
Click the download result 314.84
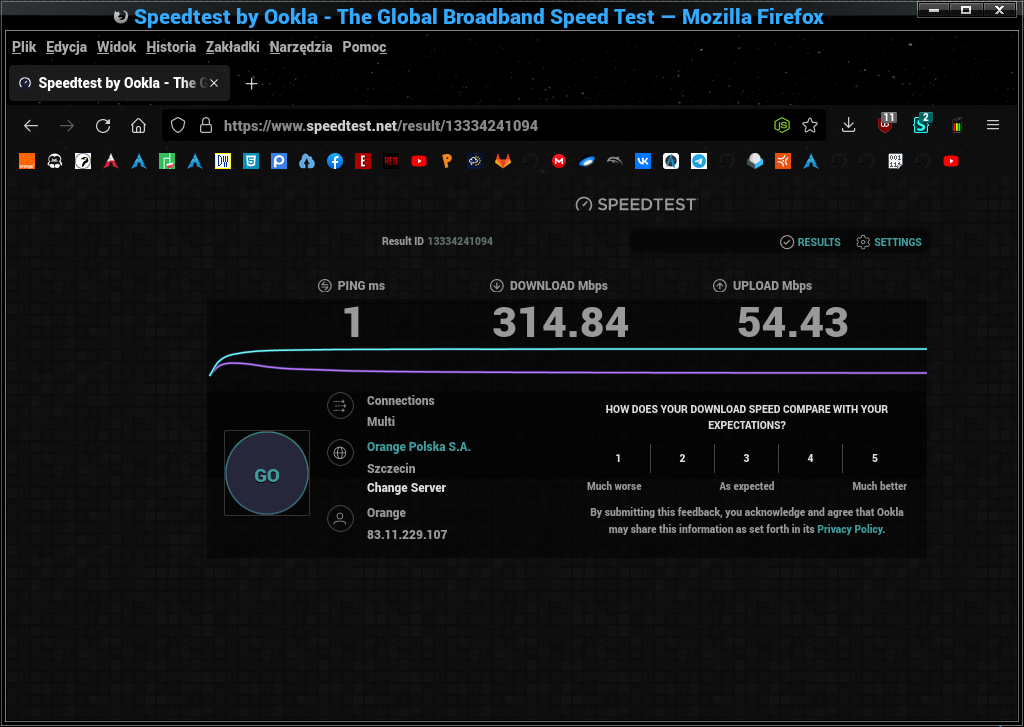pyautogui.click(x=560, y=322)
